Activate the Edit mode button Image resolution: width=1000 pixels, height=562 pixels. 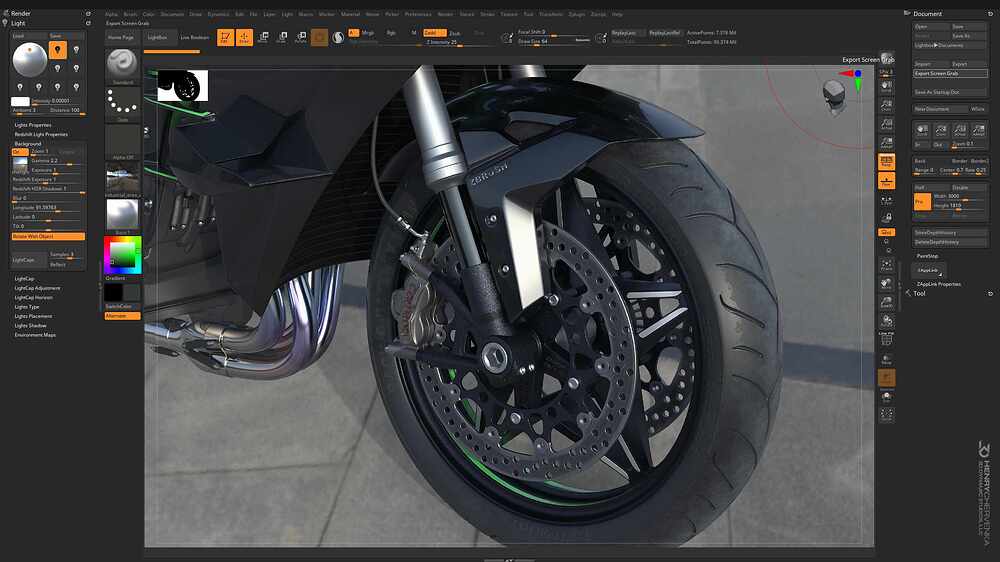click(224, 38)
